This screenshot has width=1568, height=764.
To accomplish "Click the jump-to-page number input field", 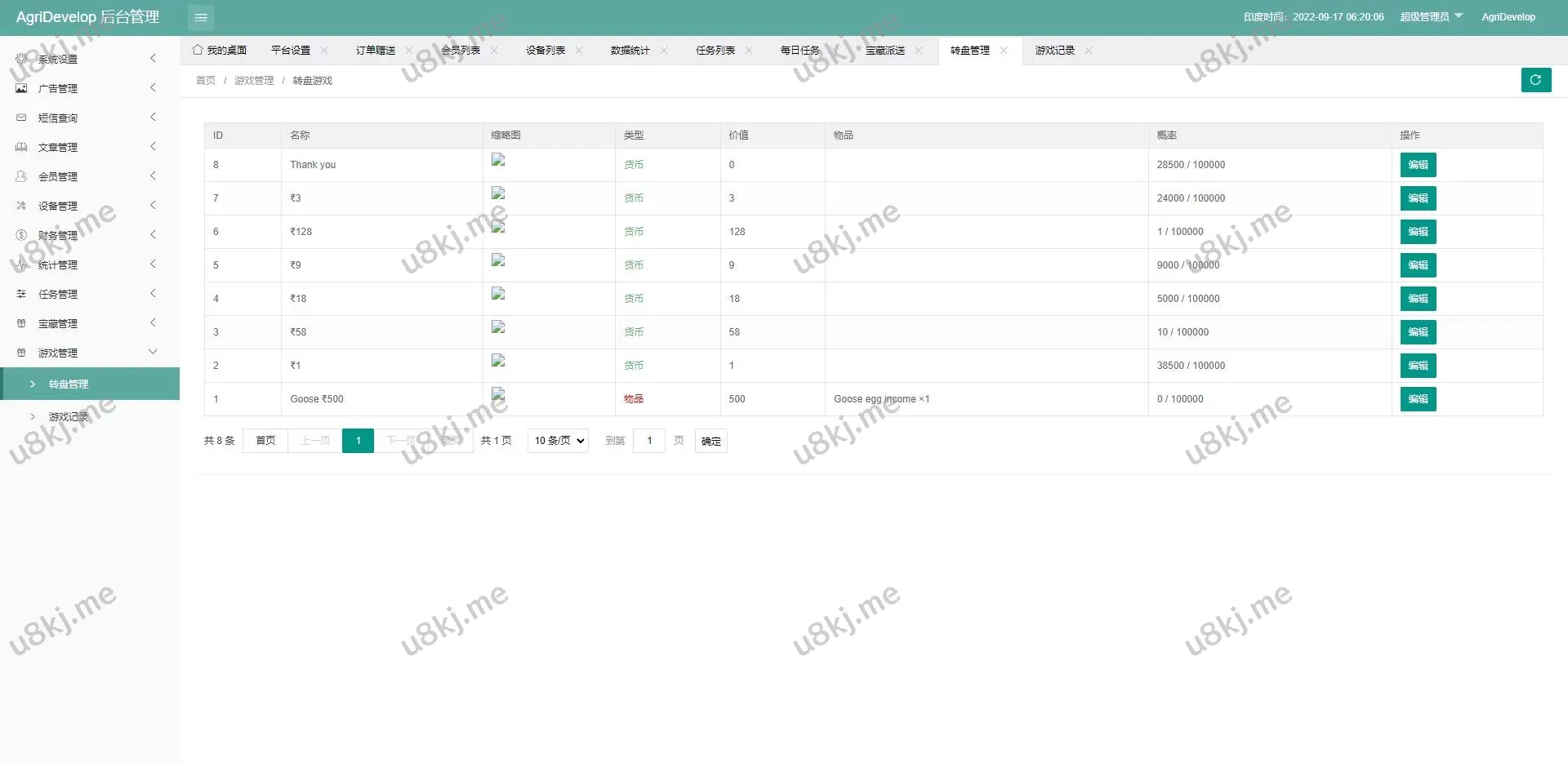I will point(649,441).
